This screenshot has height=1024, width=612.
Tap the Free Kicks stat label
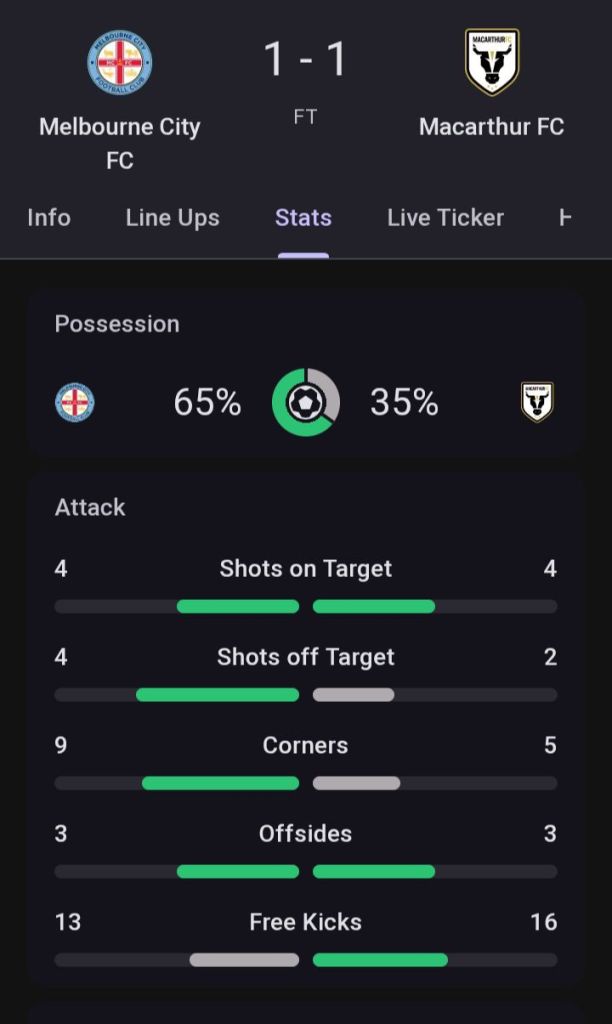[x=306, y=922]
